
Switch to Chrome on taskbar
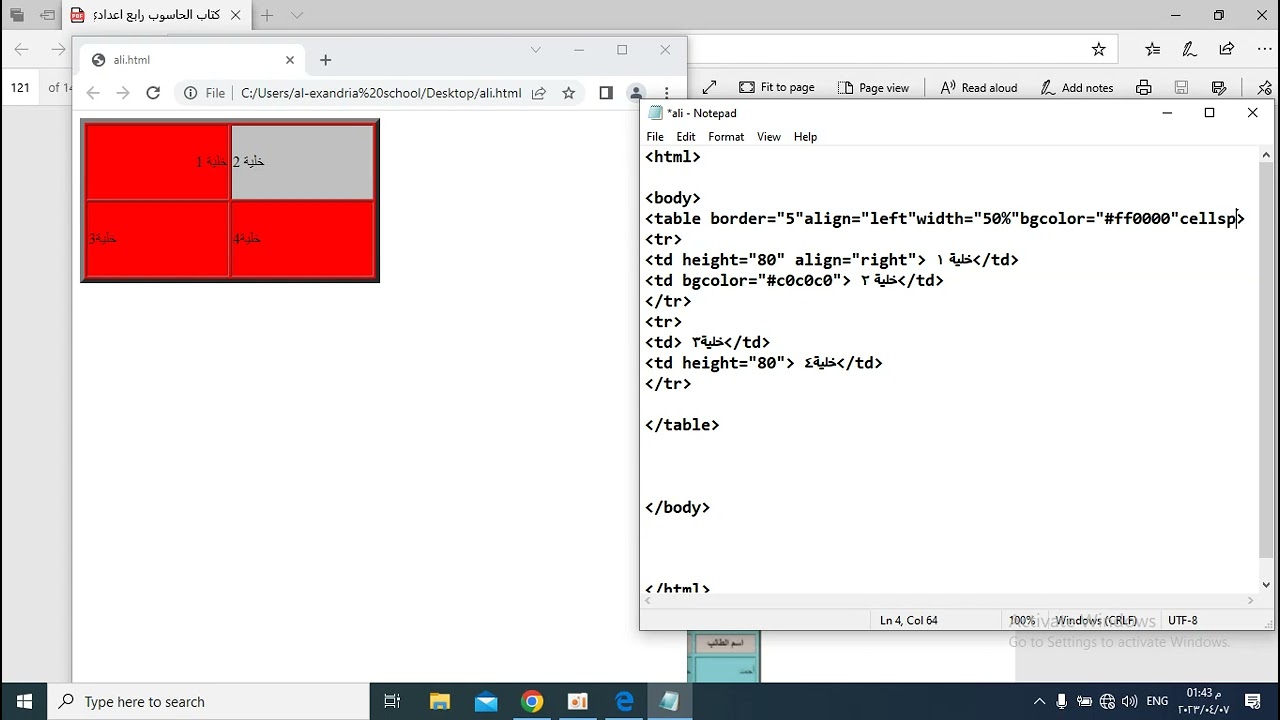[532, 701]
